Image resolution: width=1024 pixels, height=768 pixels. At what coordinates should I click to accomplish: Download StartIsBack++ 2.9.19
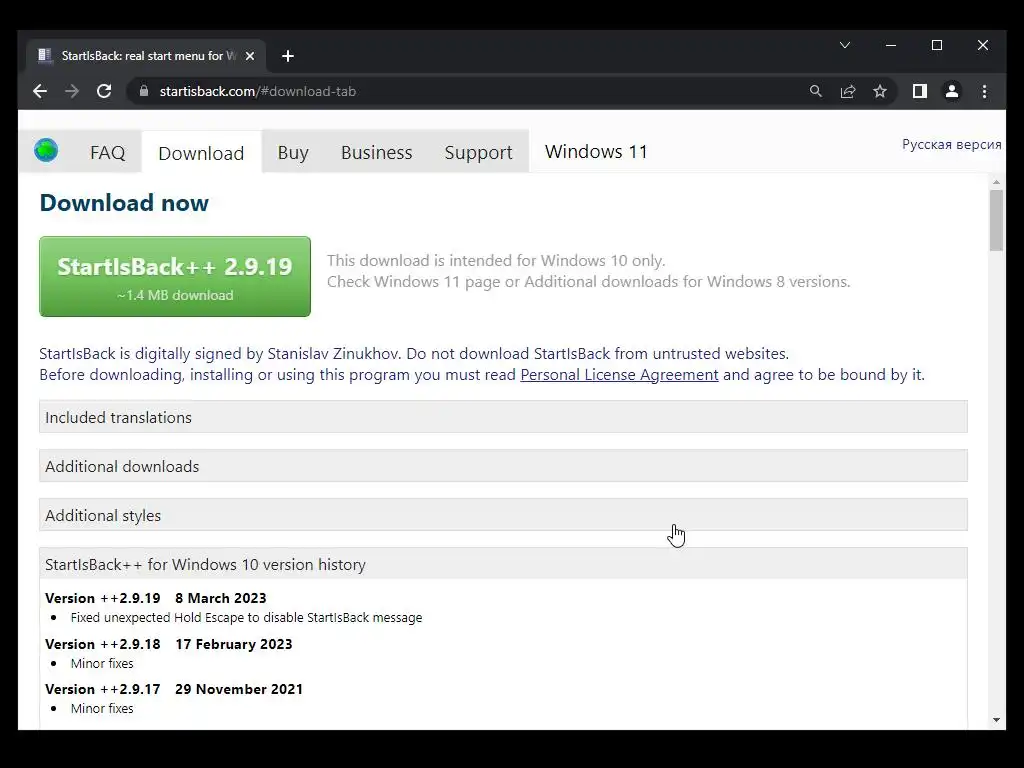click(x=175, y=276)
